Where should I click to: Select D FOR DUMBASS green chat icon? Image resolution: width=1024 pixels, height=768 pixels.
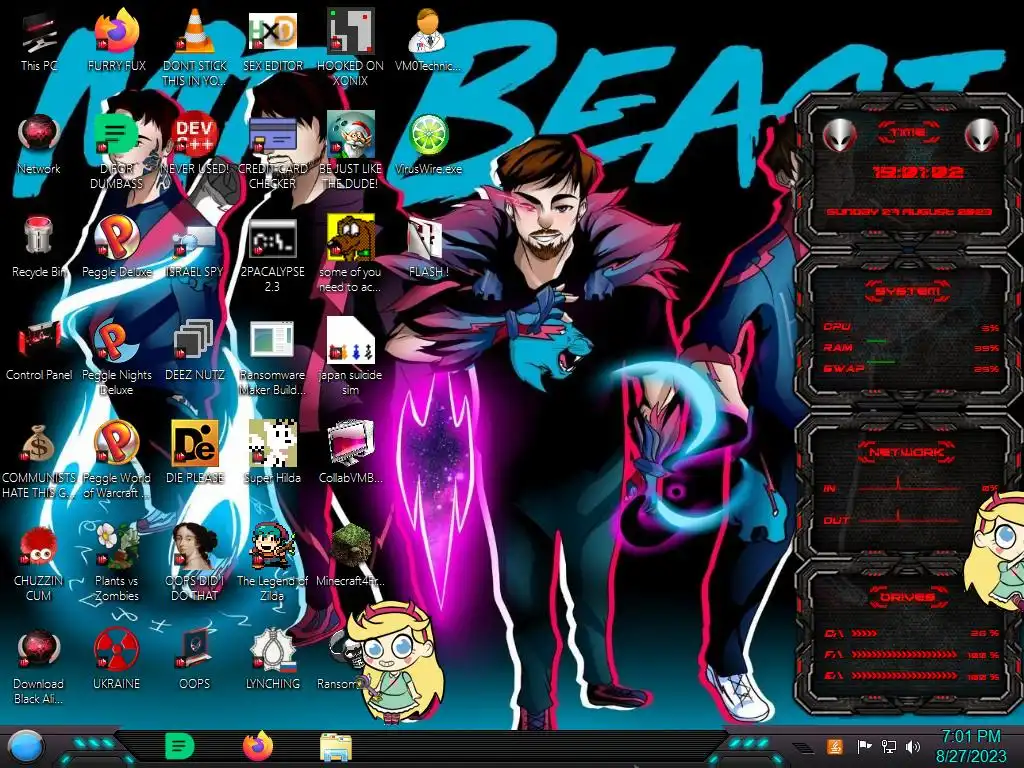pyautogui.click(x=117, y=152)
